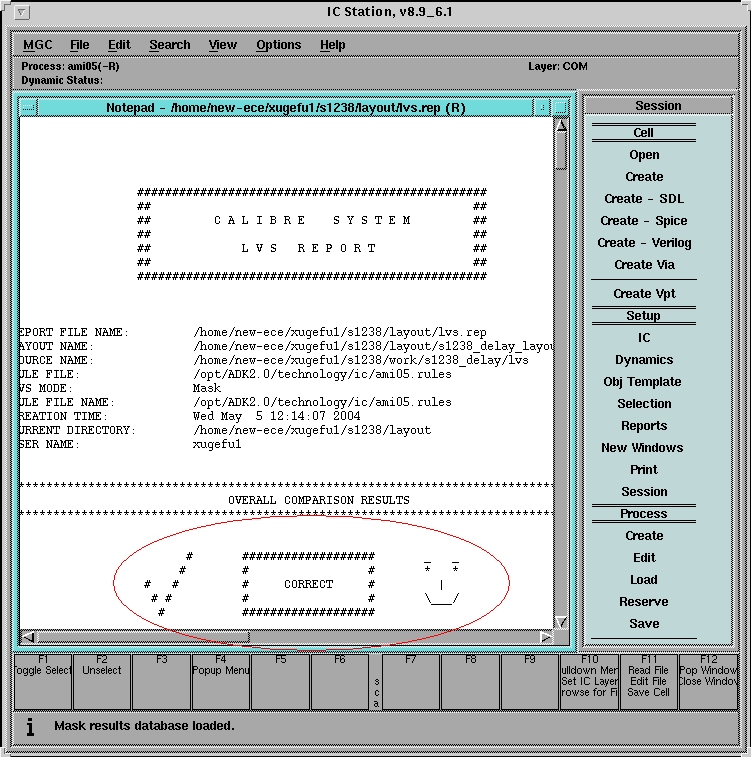Click the info icon in status bar
This screenshot has height=757, width=751.
(29, 727)
